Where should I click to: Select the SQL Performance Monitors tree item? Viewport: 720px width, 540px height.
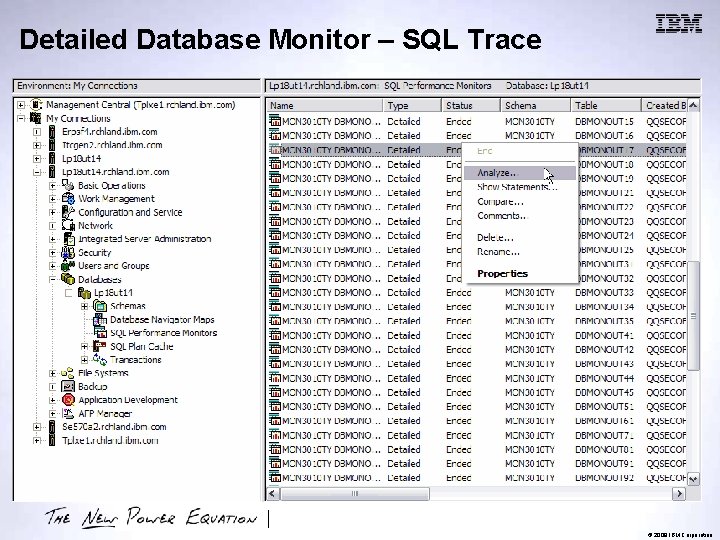coord(163,332)
